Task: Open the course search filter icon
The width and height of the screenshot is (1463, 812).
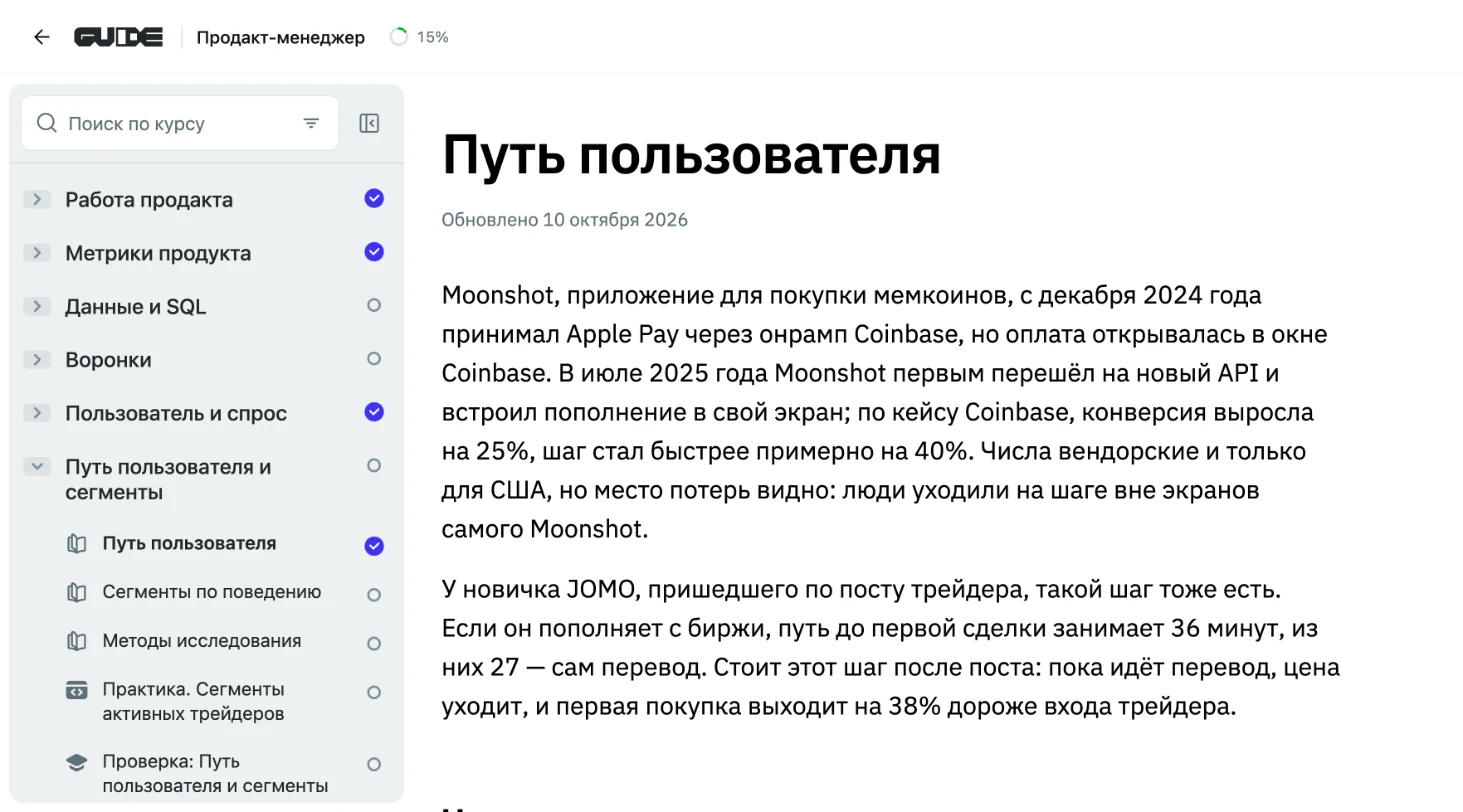Action: pyautogui.click(x=311, y=123)
